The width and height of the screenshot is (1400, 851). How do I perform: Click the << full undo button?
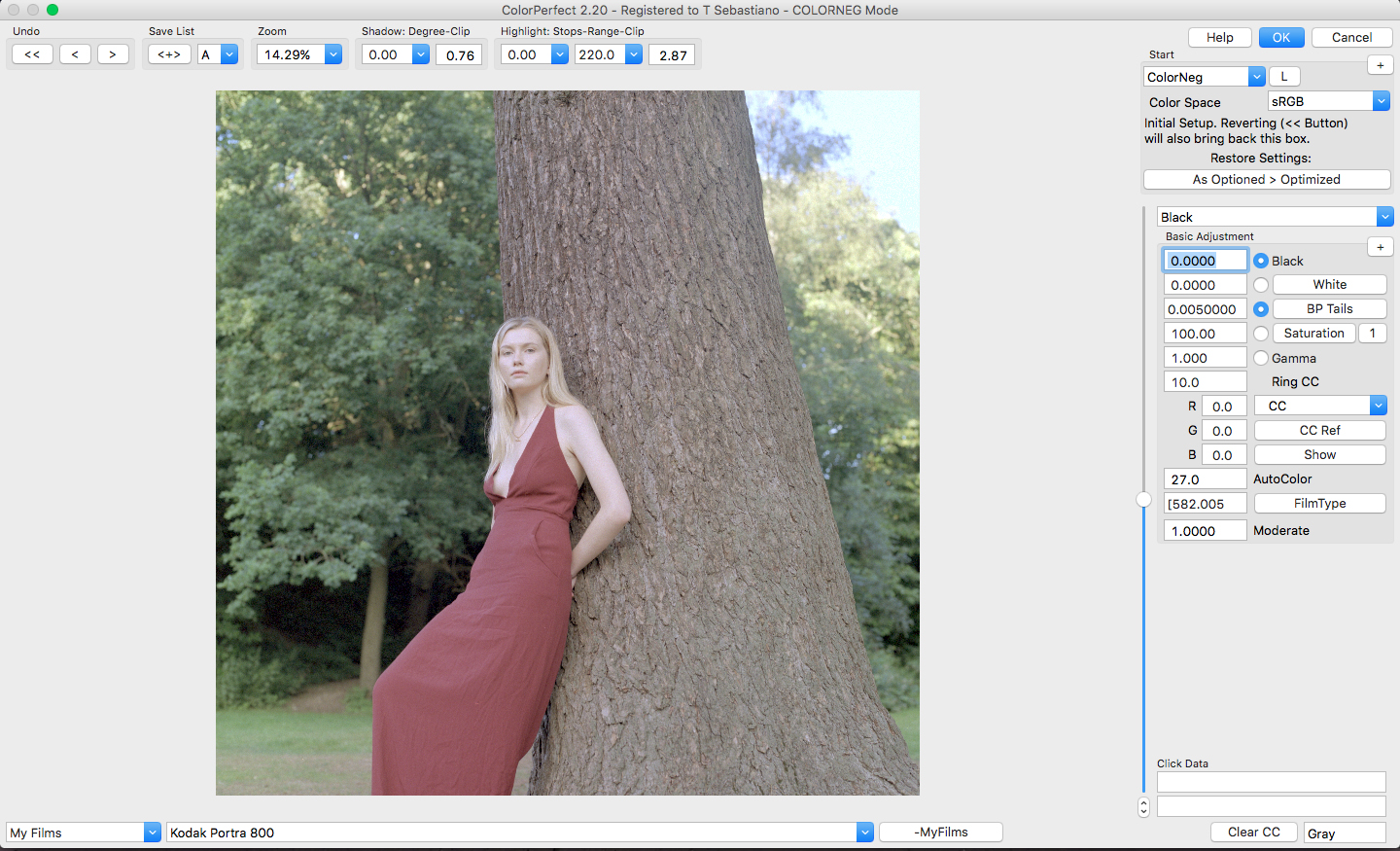(32, 54)
